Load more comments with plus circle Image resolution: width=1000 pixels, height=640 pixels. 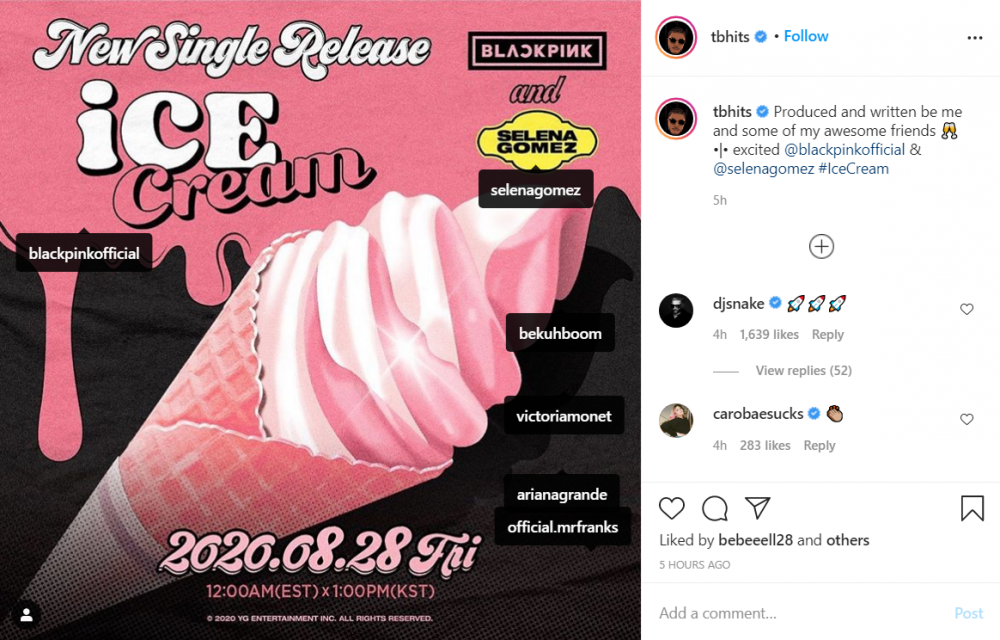click(821, 246)
